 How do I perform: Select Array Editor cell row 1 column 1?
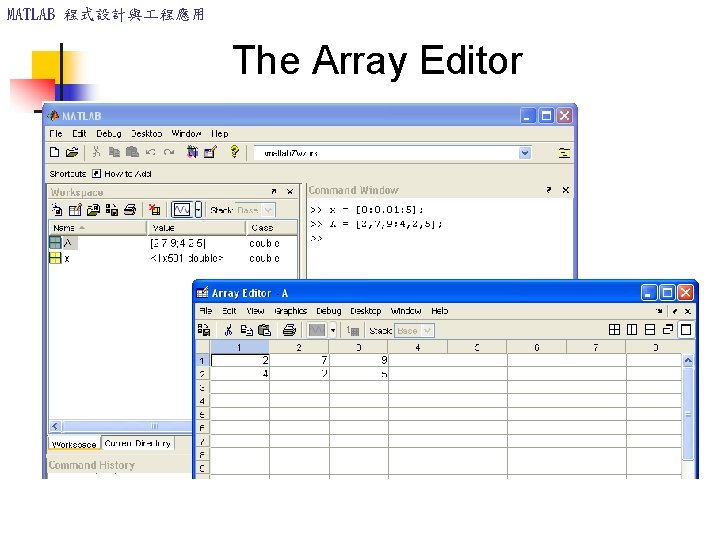pyautogui.click(x=240, y=360)
